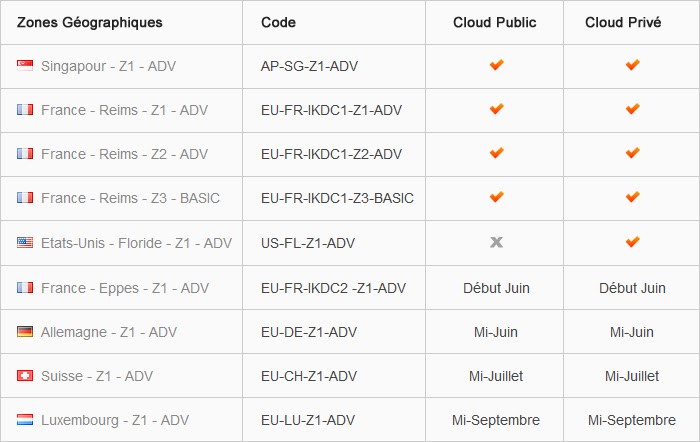Open the Singapour - Z1 - ADV link
The image size is (700, 442).
pos(108,66)
